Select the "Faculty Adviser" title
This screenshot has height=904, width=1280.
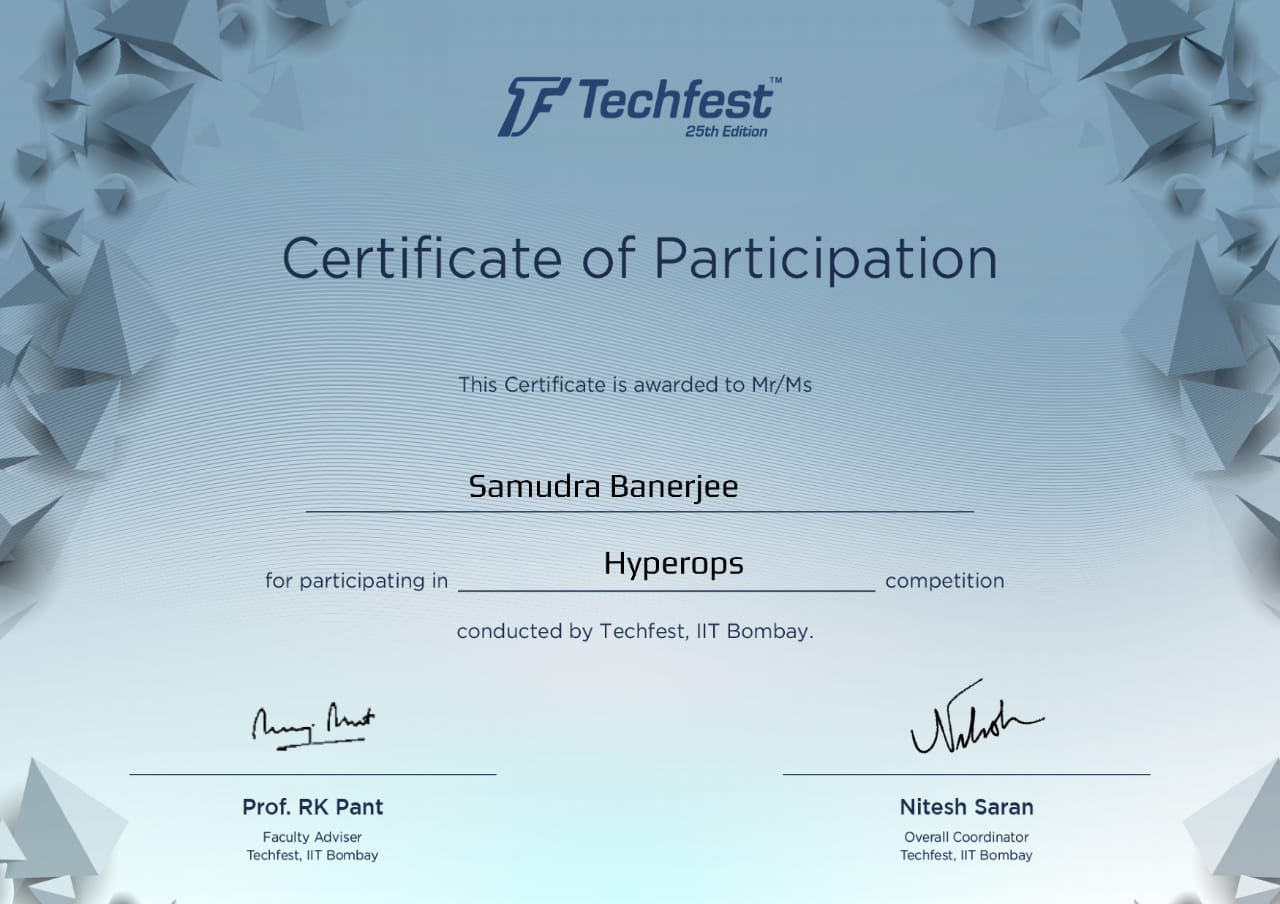(x=312, y=837)
